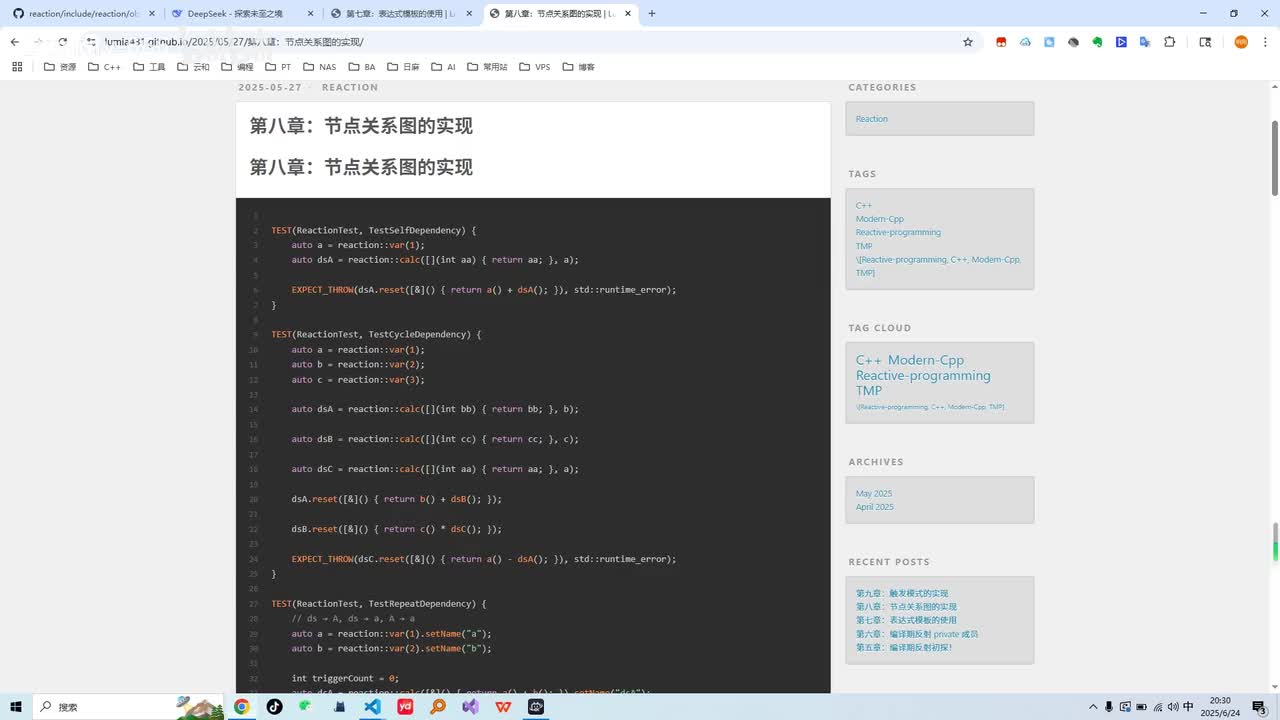Go back with browser back arrow

[x=14, y=42]
